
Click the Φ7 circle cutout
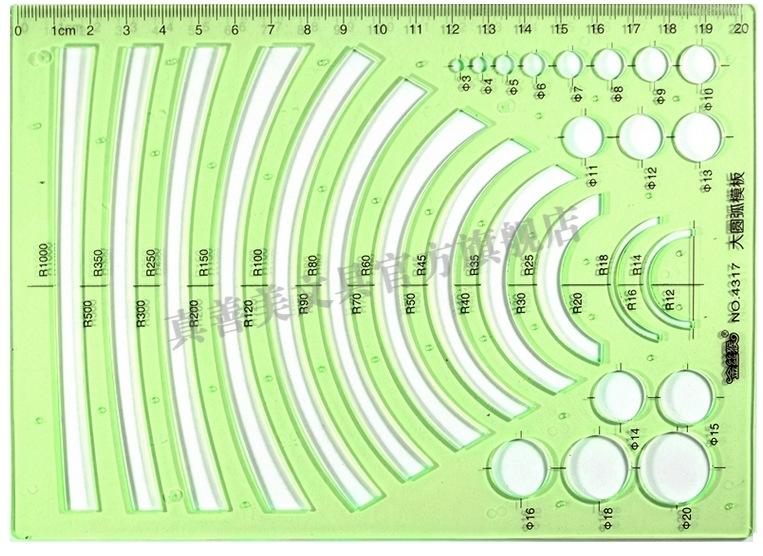tap(568, 64)
